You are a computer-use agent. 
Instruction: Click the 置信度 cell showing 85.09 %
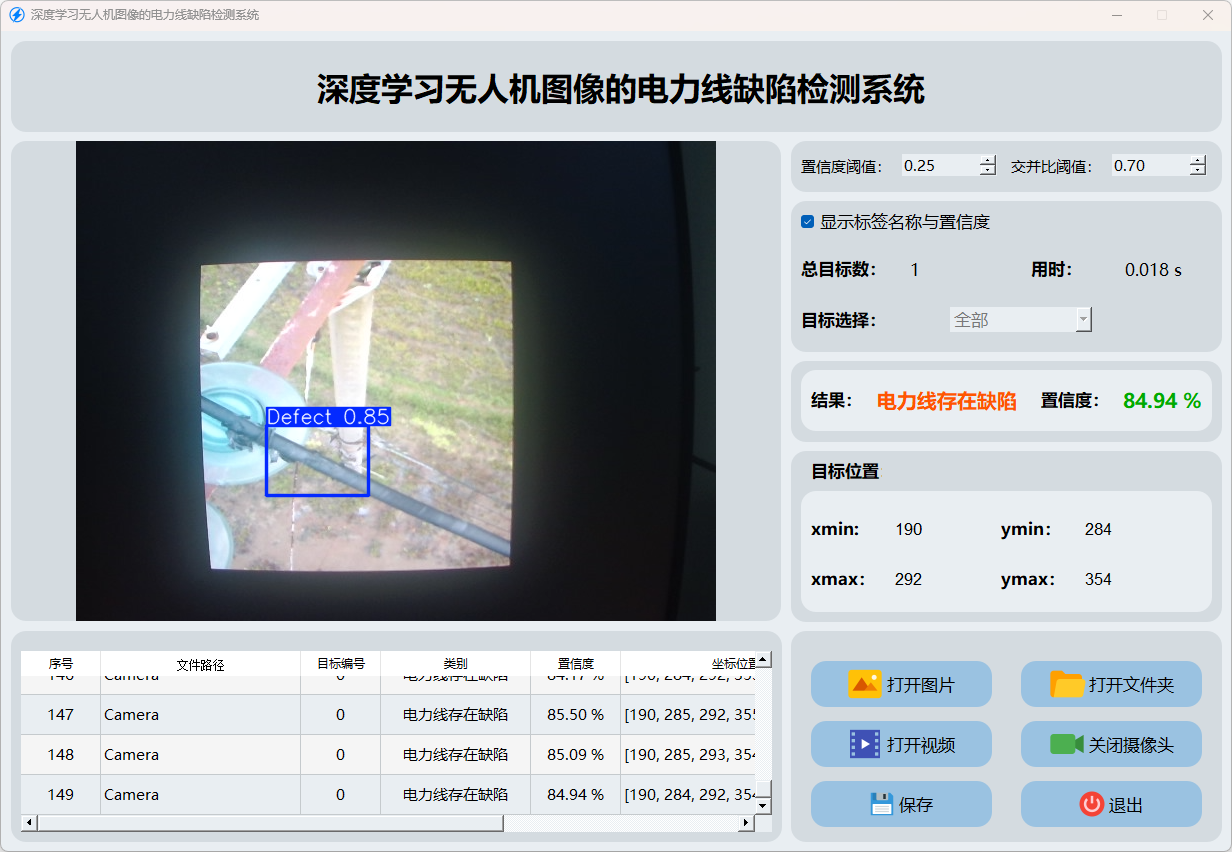coord(575,755)
